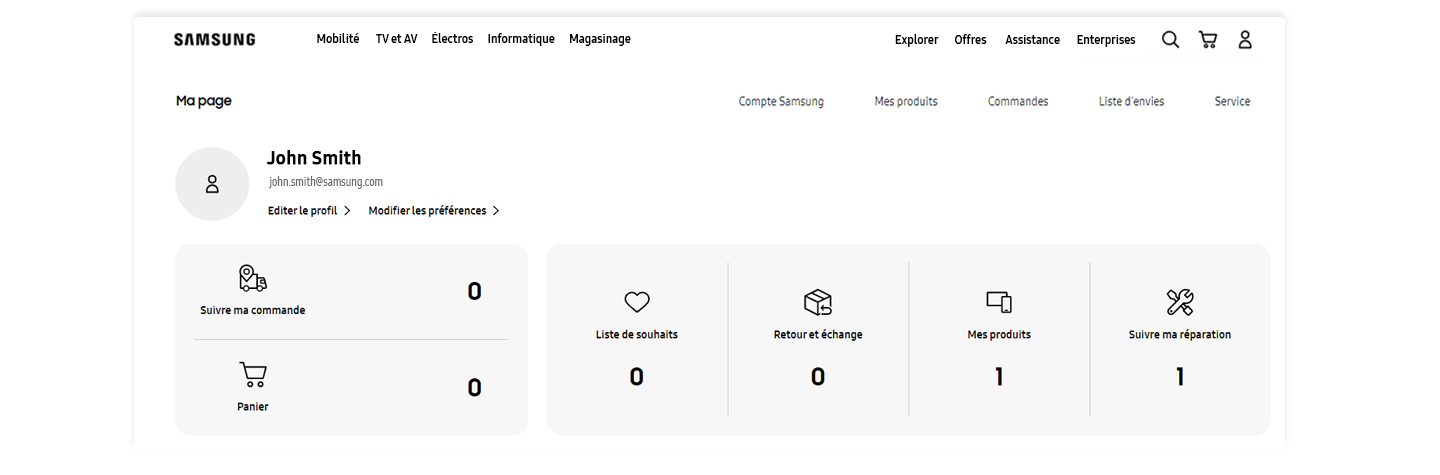Click the heart wishlist icon
This screenshot has height=475, width=1440.
[x=637, y=302]
